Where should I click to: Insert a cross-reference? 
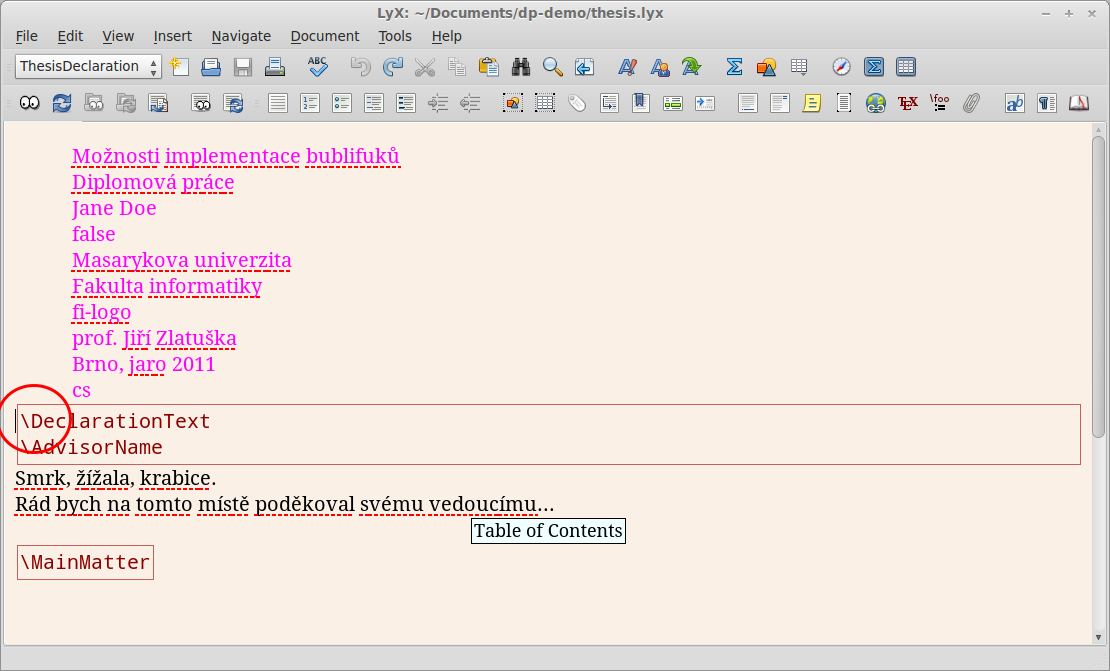(x=609, y=103)
